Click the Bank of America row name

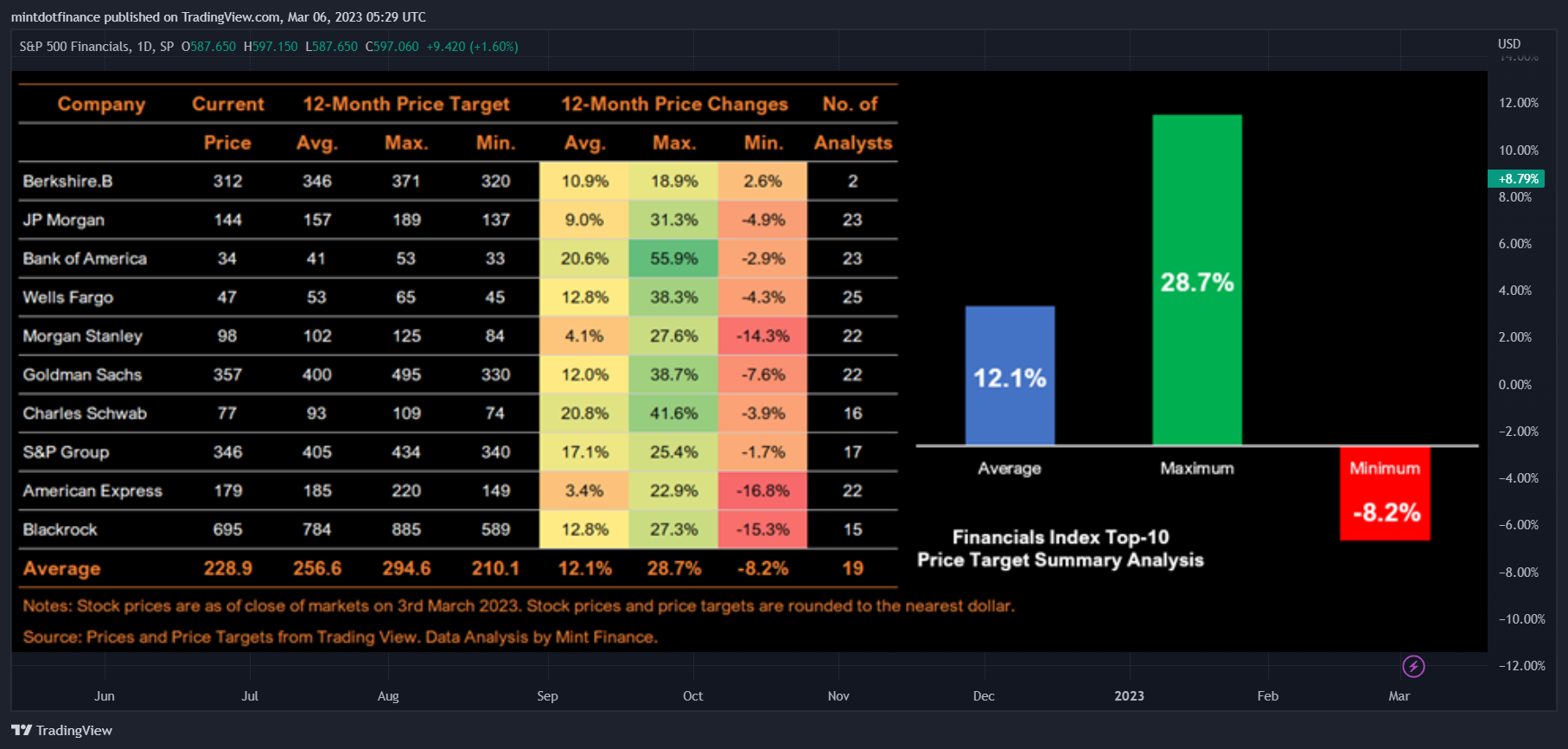pos(85,259)
